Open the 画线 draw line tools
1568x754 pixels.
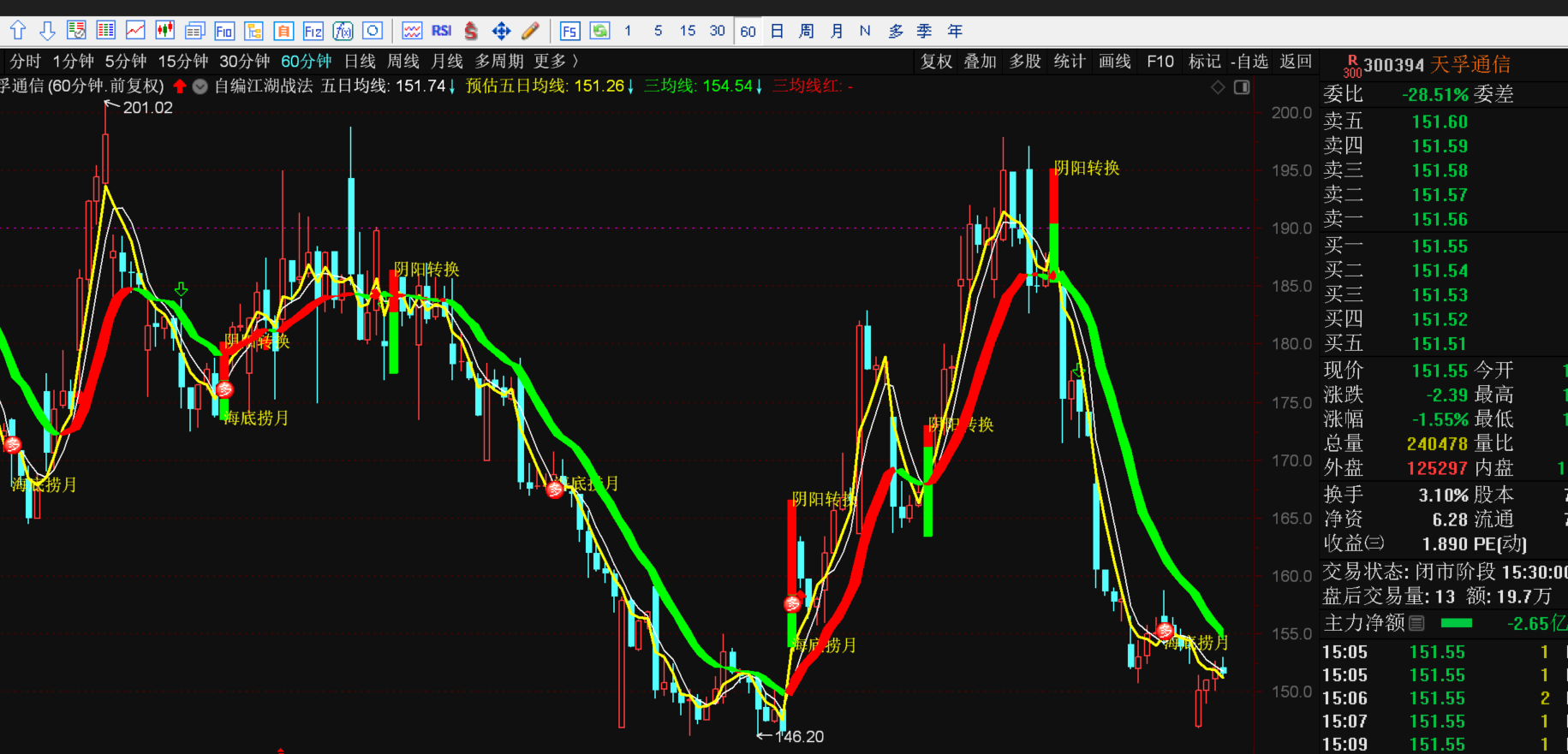tap(1115, 62)
